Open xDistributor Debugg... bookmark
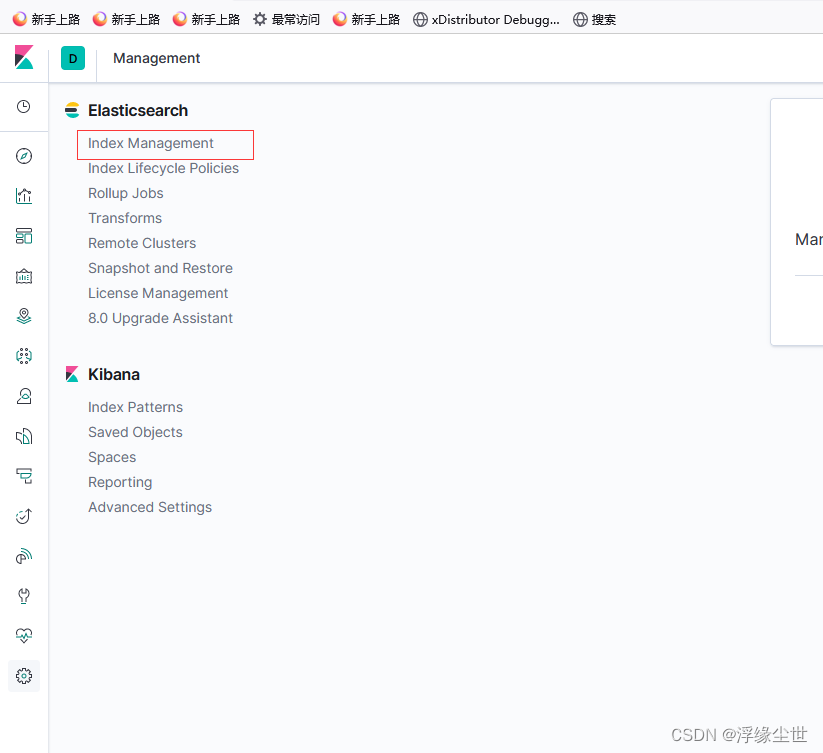The width and height of the screenshot is (823, 753). click(487, 19)
